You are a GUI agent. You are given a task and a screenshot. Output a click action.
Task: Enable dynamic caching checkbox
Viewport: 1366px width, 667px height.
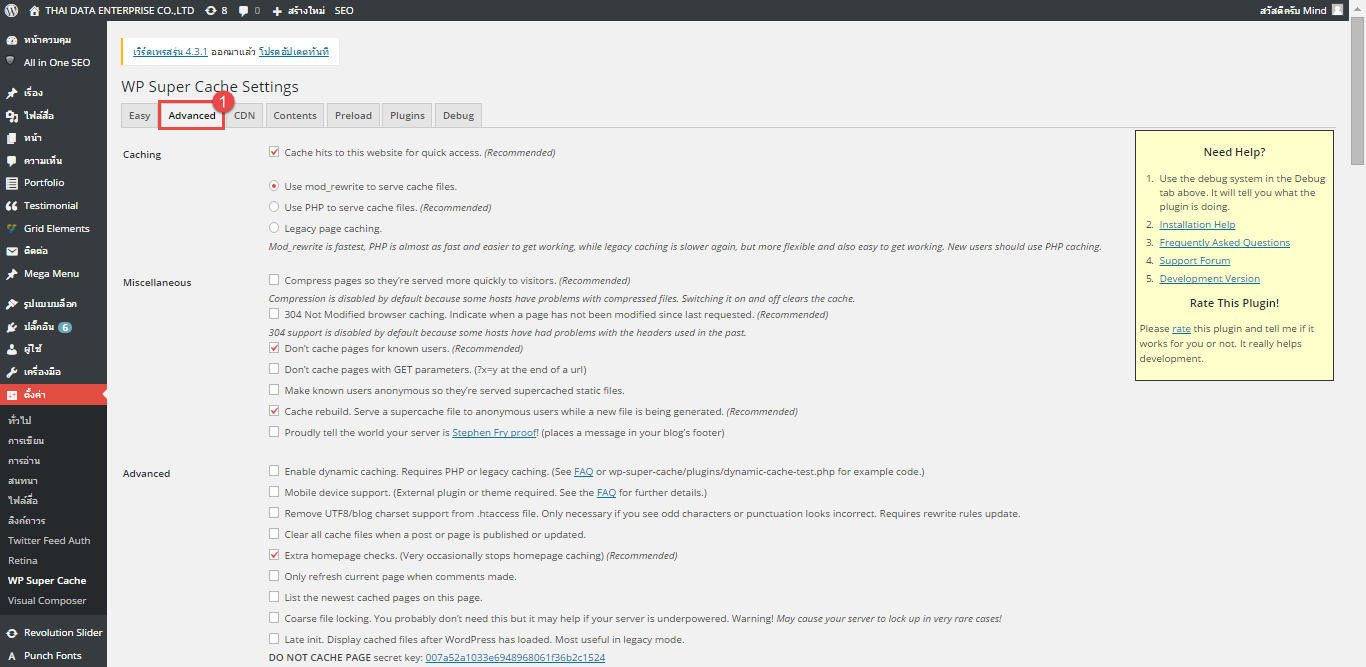point(274,471)
